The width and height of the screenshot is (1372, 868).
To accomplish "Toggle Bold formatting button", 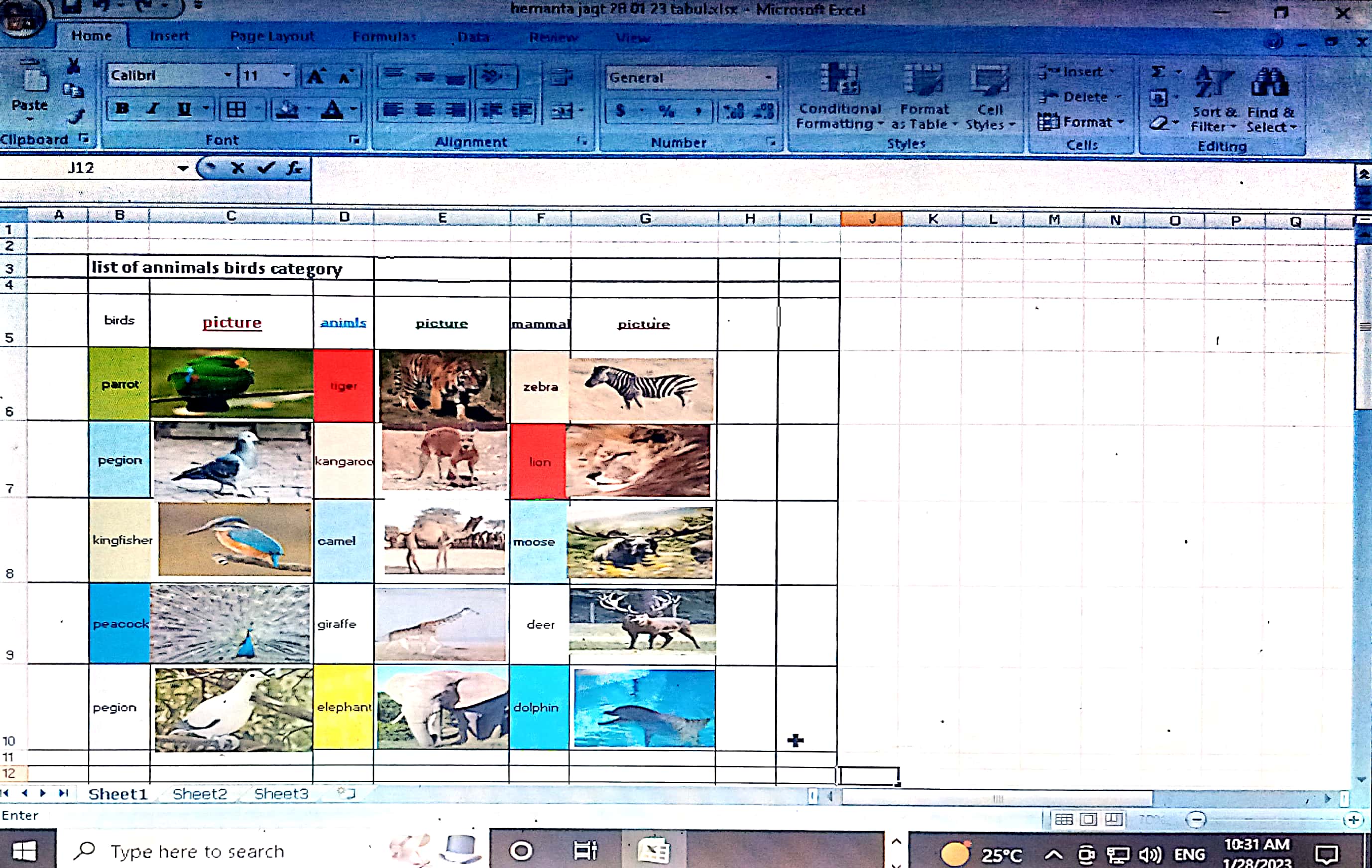I will pyautogui.click(x=122, y=109).
